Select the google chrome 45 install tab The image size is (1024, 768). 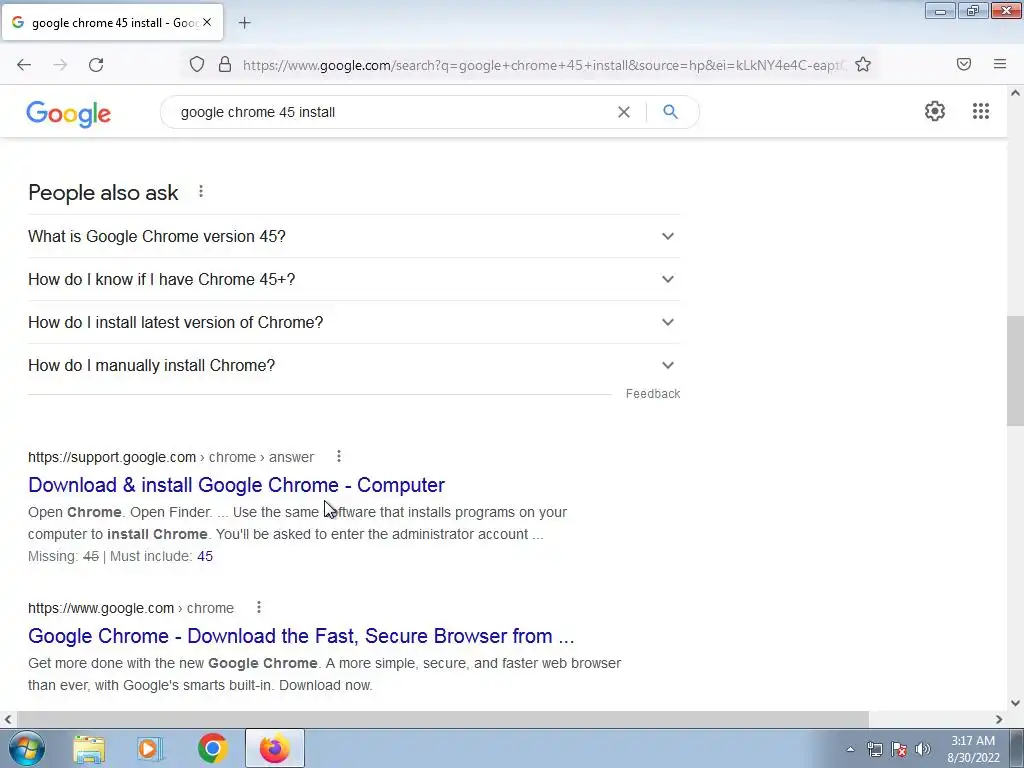click(x=112, y=22)
